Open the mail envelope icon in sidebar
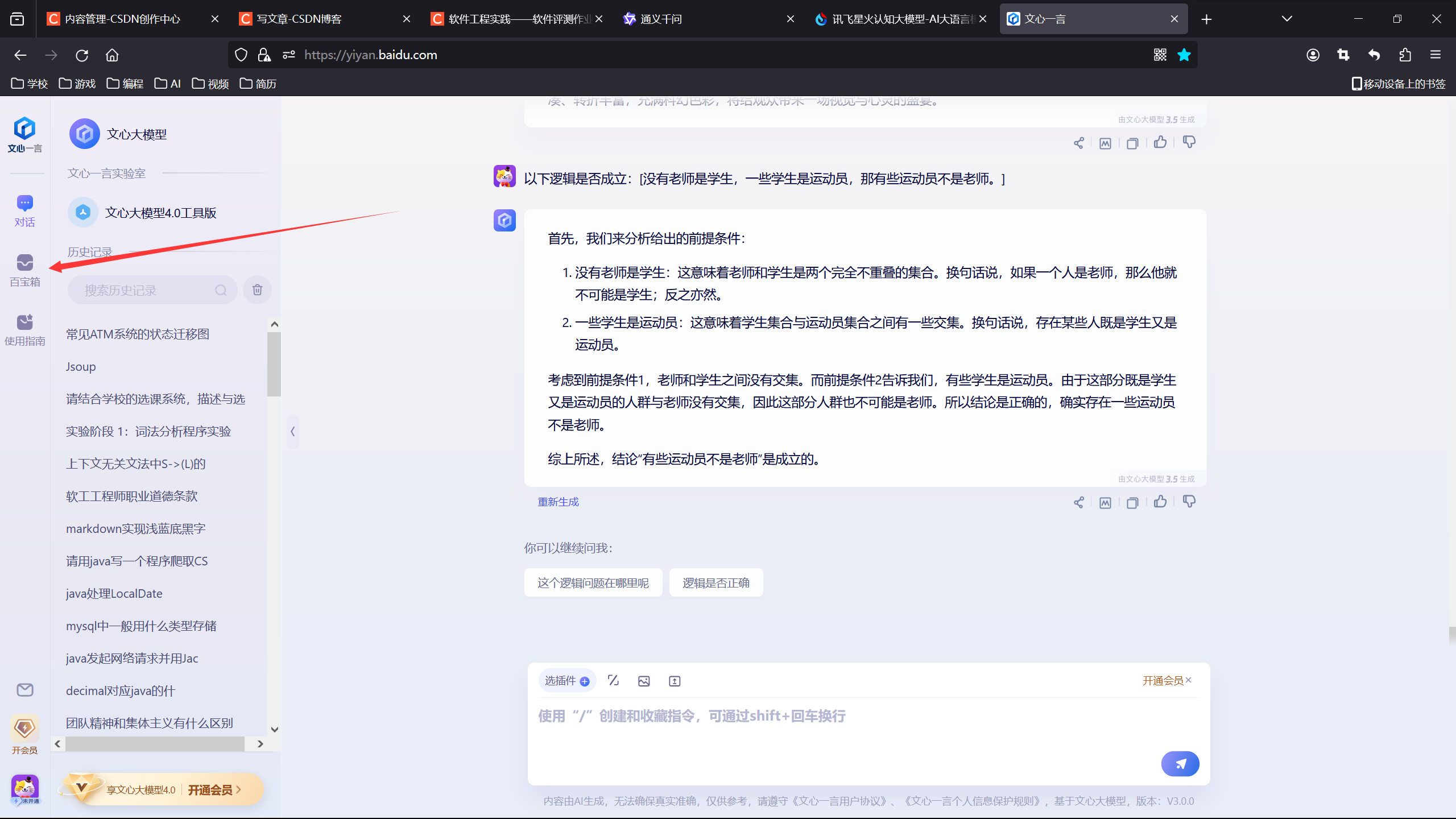Viewport: 1456px width, 819px height. pos(24,690)
